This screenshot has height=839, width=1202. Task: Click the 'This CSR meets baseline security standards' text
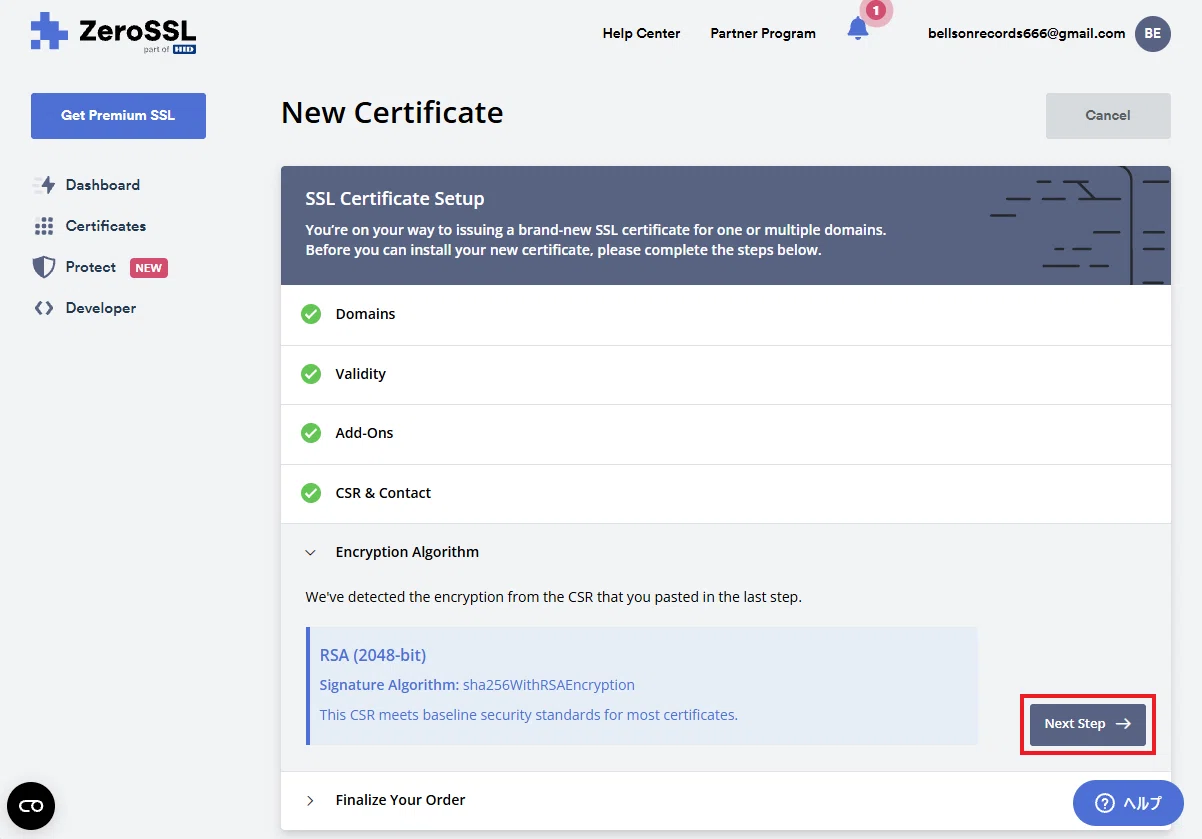[529, 715]
